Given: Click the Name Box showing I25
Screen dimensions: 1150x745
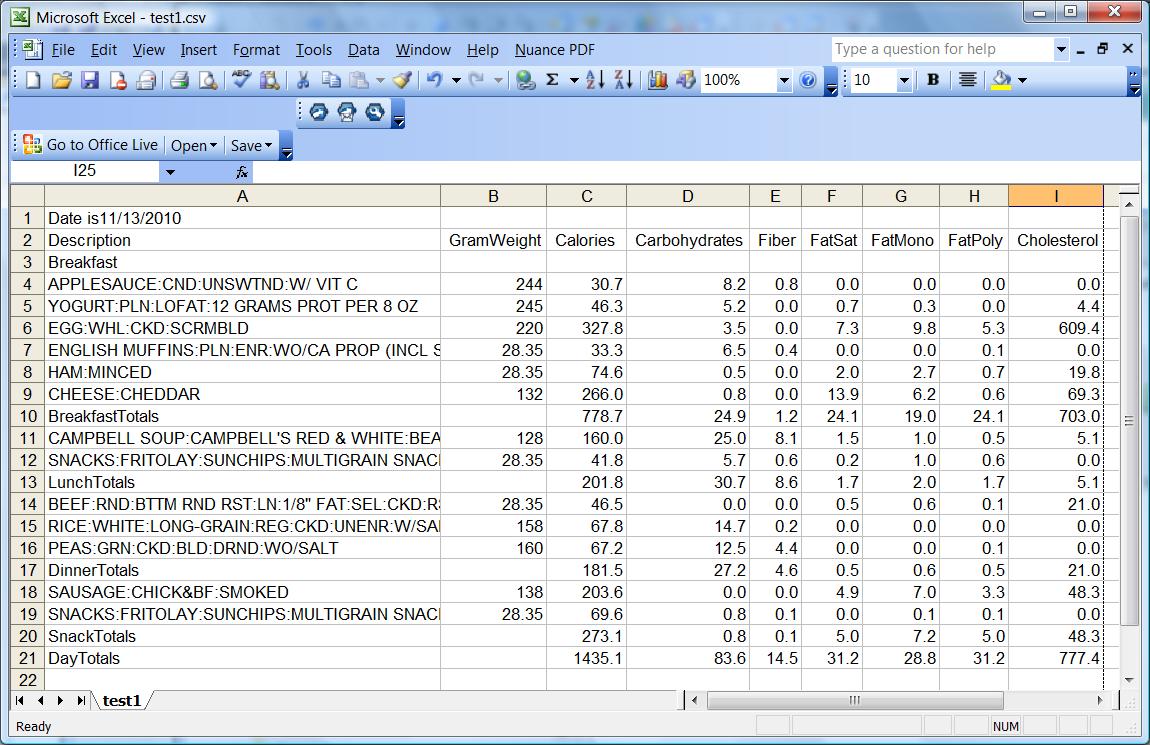Looking at the screenshot, I should pyautogui.click(x=84, y=171).
